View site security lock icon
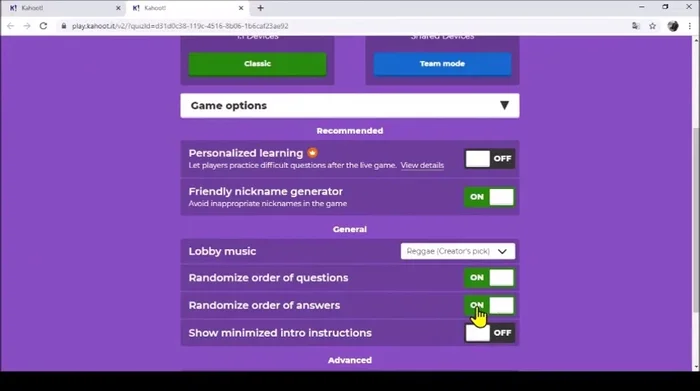The width and height of the screenshot is (700, 391). [x=63, y=26]
